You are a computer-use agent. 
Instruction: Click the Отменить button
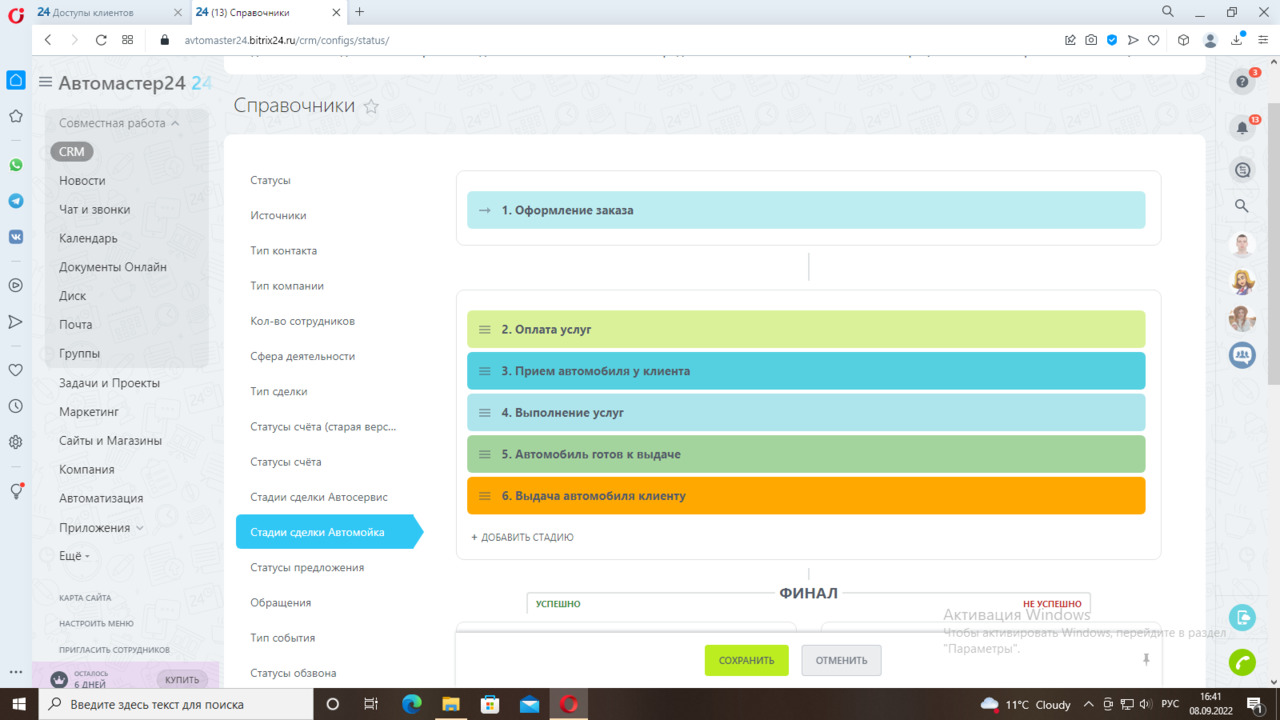(x=841, y=660)
